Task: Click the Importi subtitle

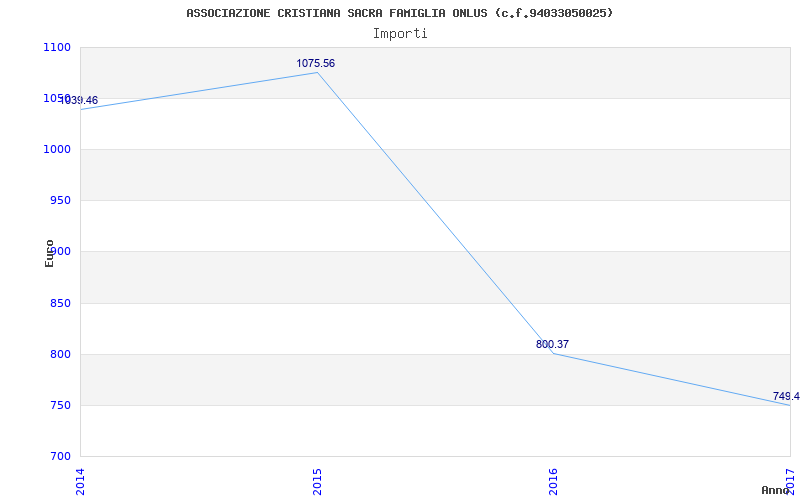Action: click(x=400, y=34)
